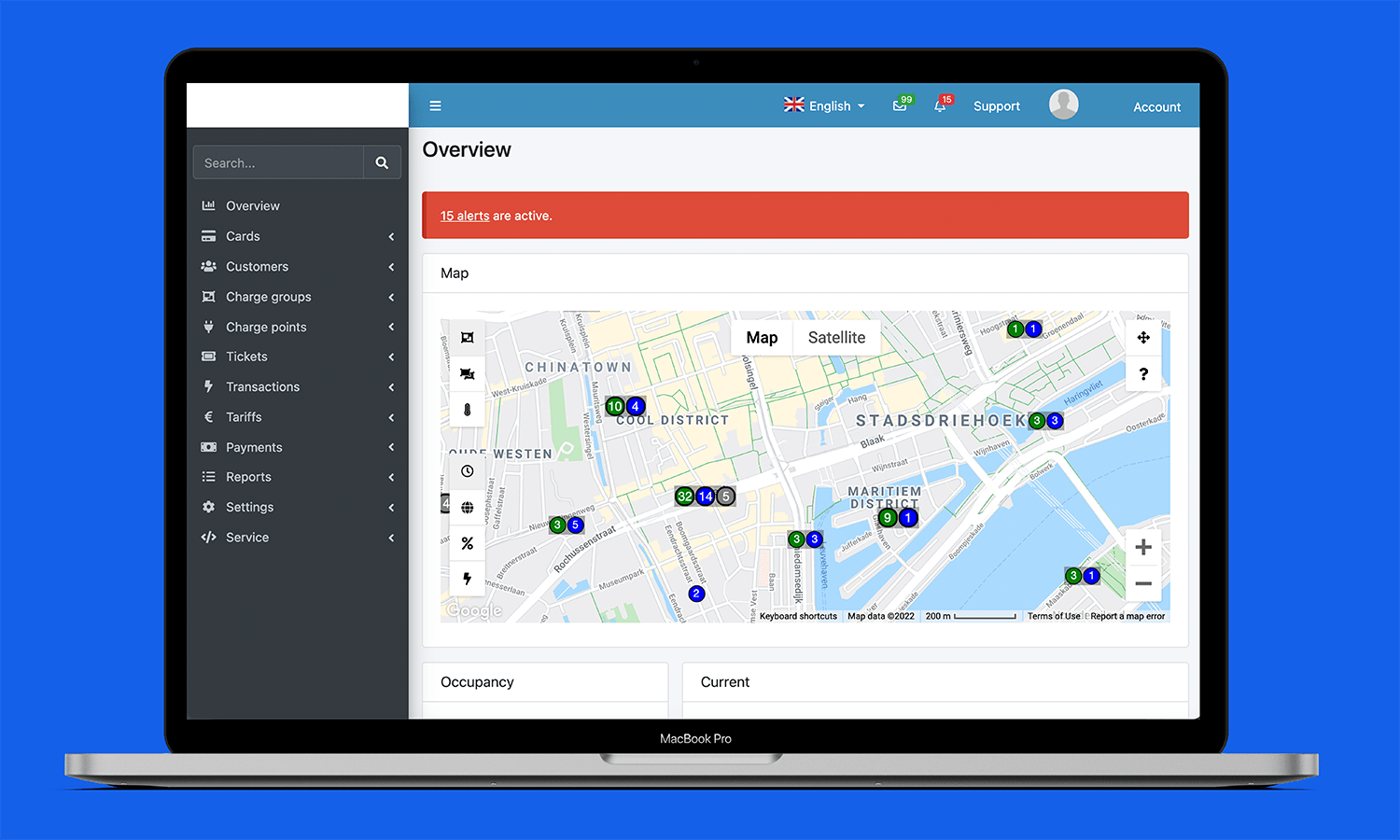Expand the Transactions sidebar menu
The width and height of the screenshot is (1400, 840).
(x=263, y=387)
